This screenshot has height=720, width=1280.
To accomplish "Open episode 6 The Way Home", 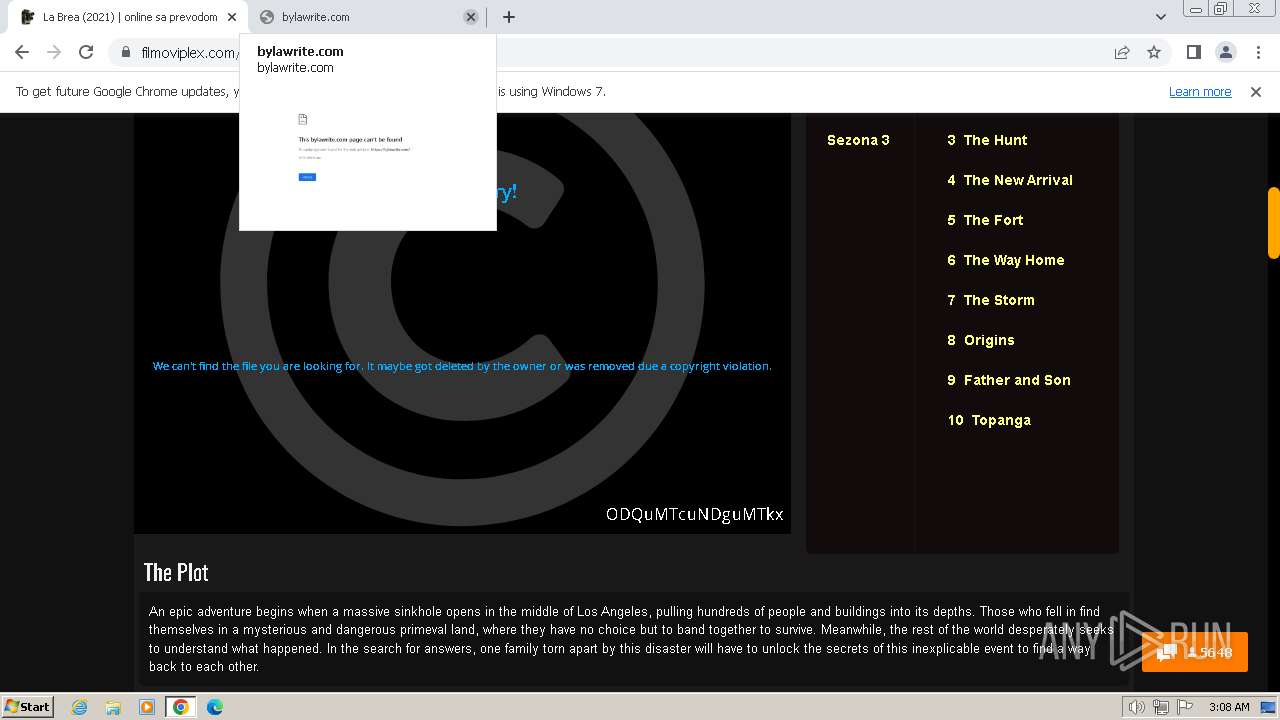I will pos(1006,260).
